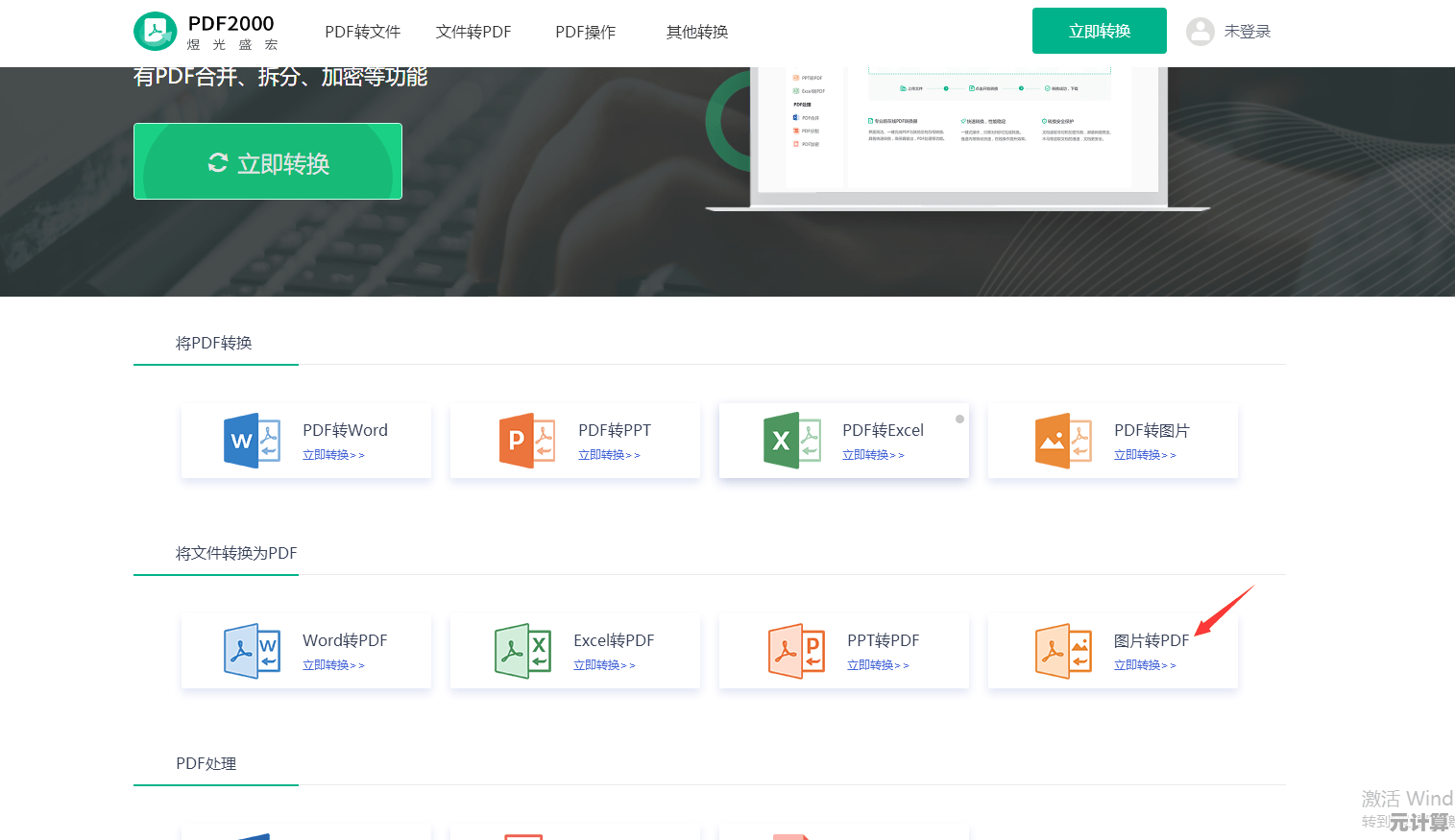
Task: Open the 文件转PDF menu
Action: coord(473,32)
